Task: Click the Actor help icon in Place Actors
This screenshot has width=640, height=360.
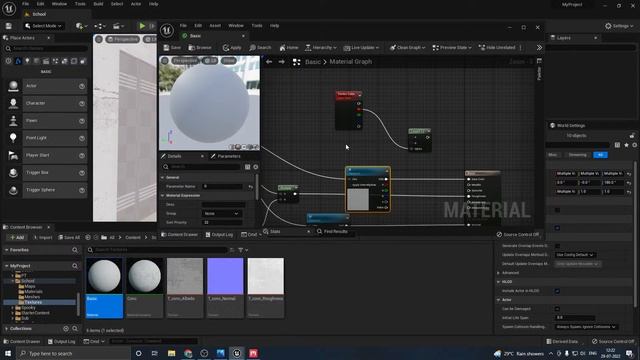Action: click(82, 86)
